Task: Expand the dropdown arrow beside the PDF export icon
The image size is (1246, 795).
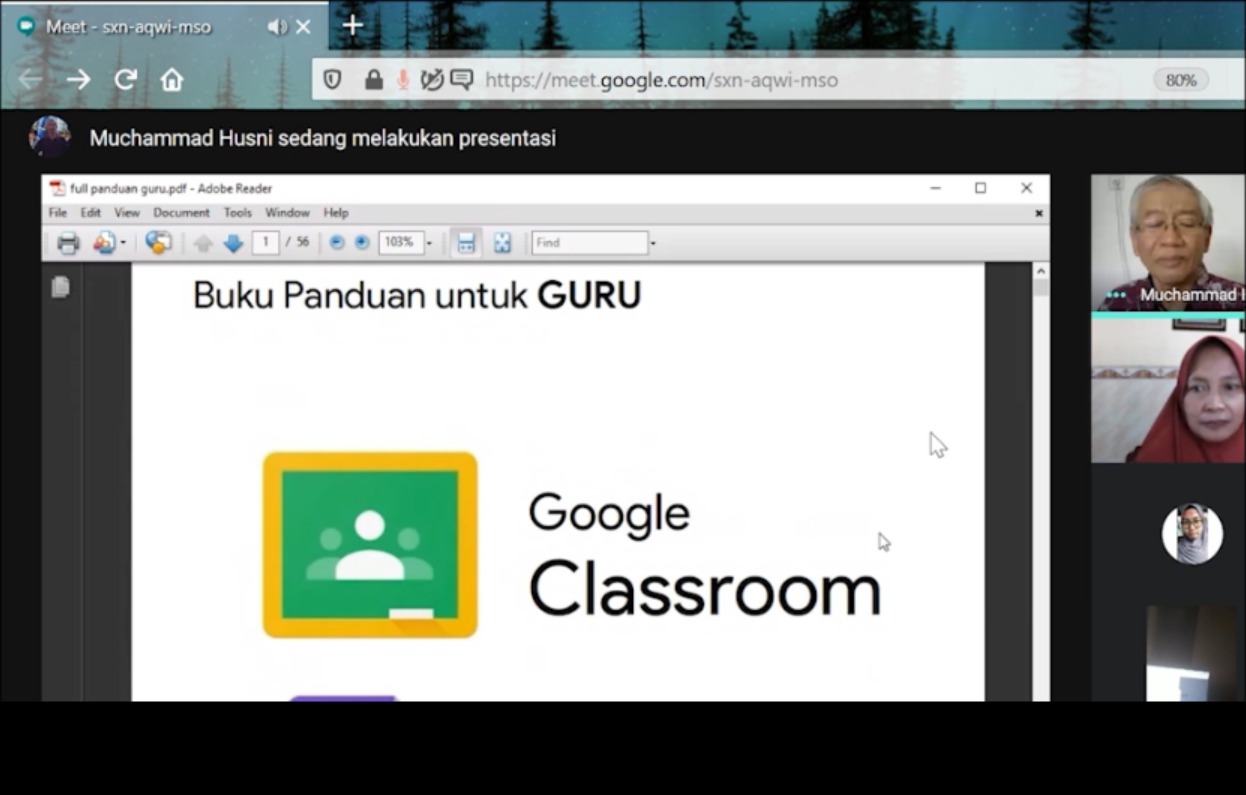Action: point(123,243)
